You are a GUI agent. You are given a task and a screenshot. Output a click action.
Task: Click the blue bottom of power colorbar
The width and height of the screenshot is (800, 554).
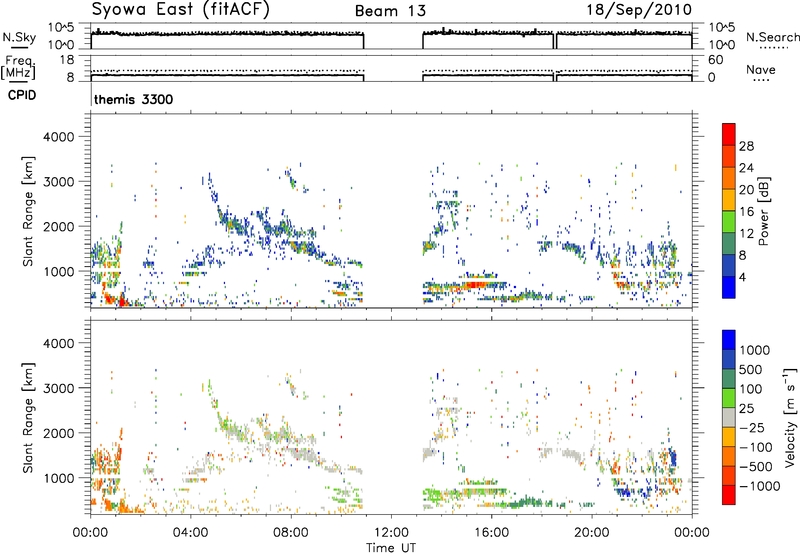[x=729, y=289]
